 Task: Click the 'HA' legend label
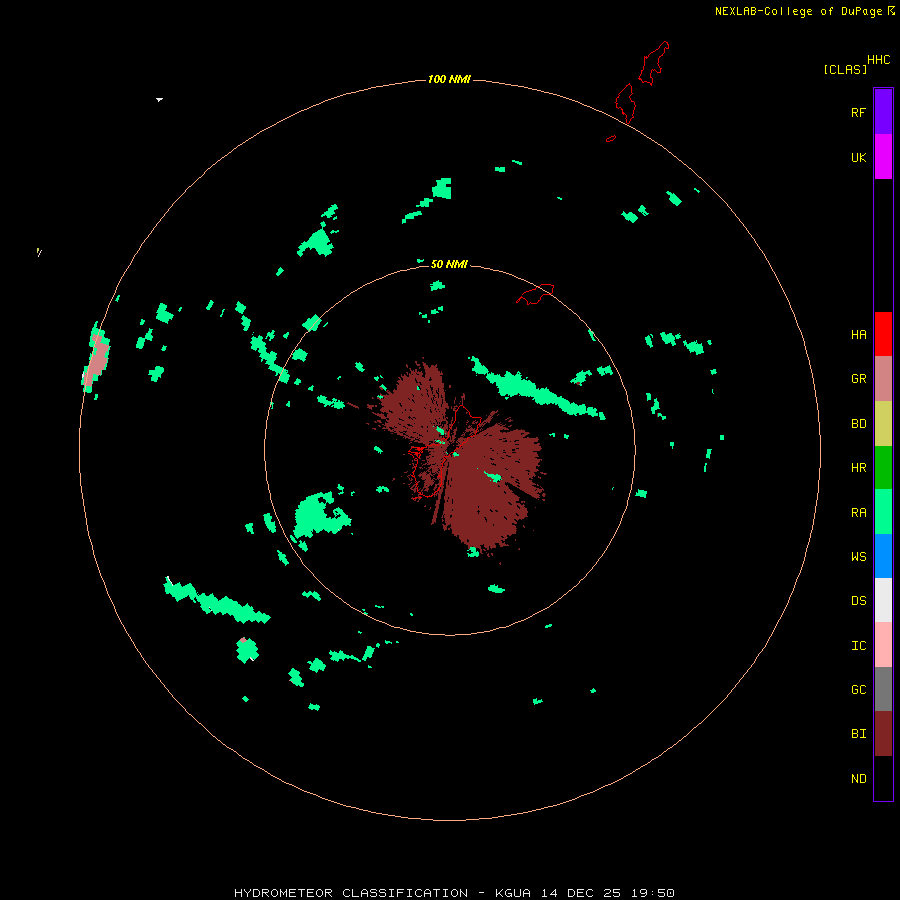(x=858, y=335)
